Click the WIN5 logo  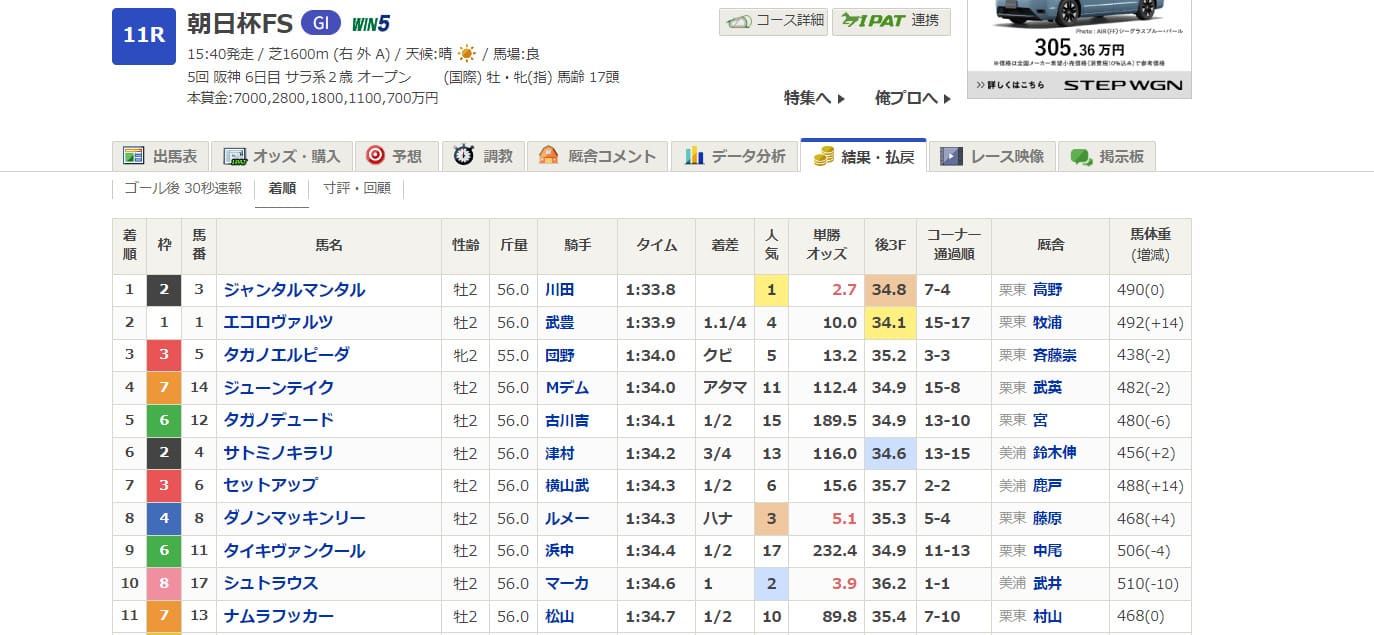tap(371, 23)
